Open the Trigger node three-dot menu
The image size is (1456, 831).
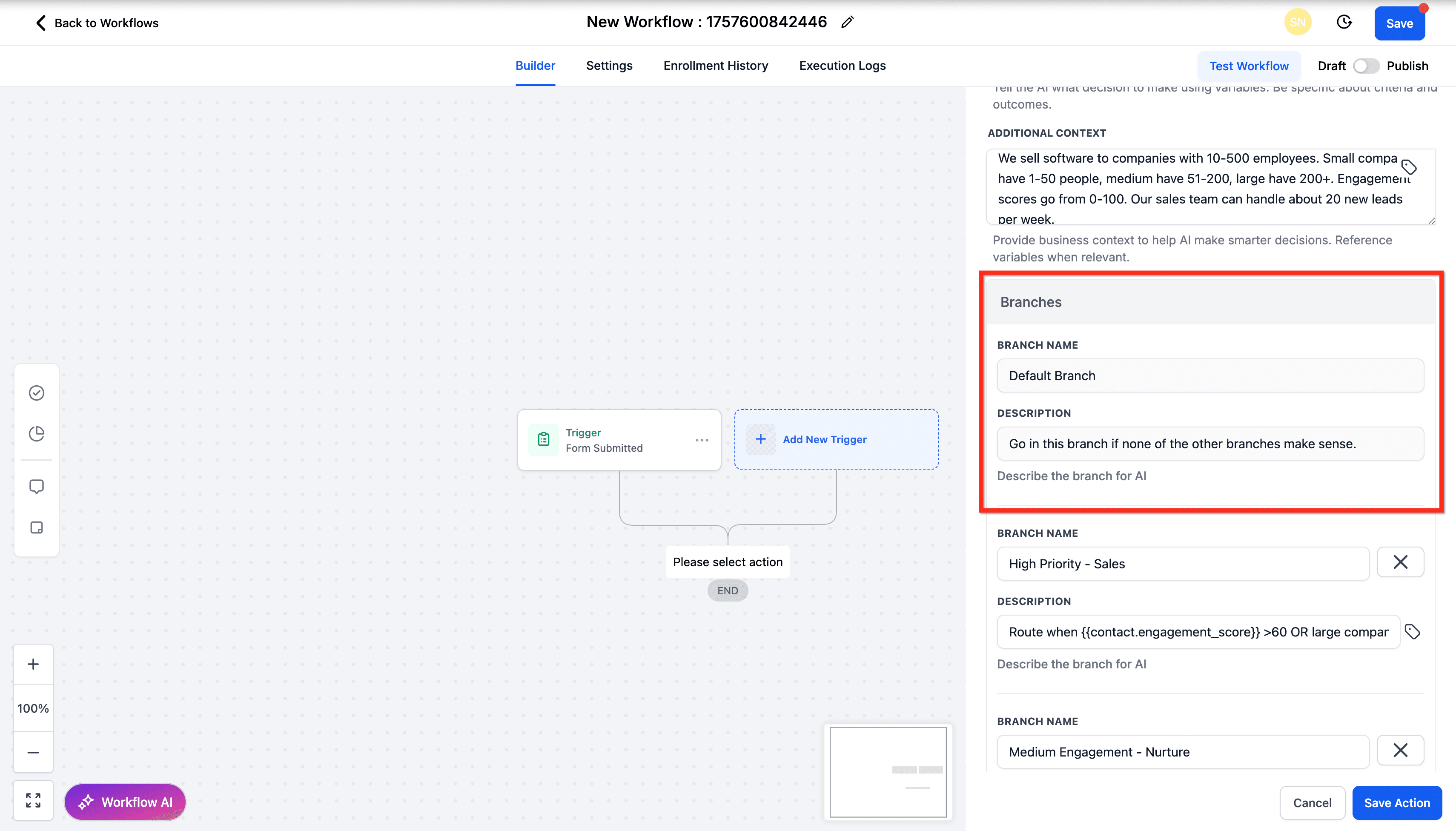pyautogui.click(x=702, y=440)
